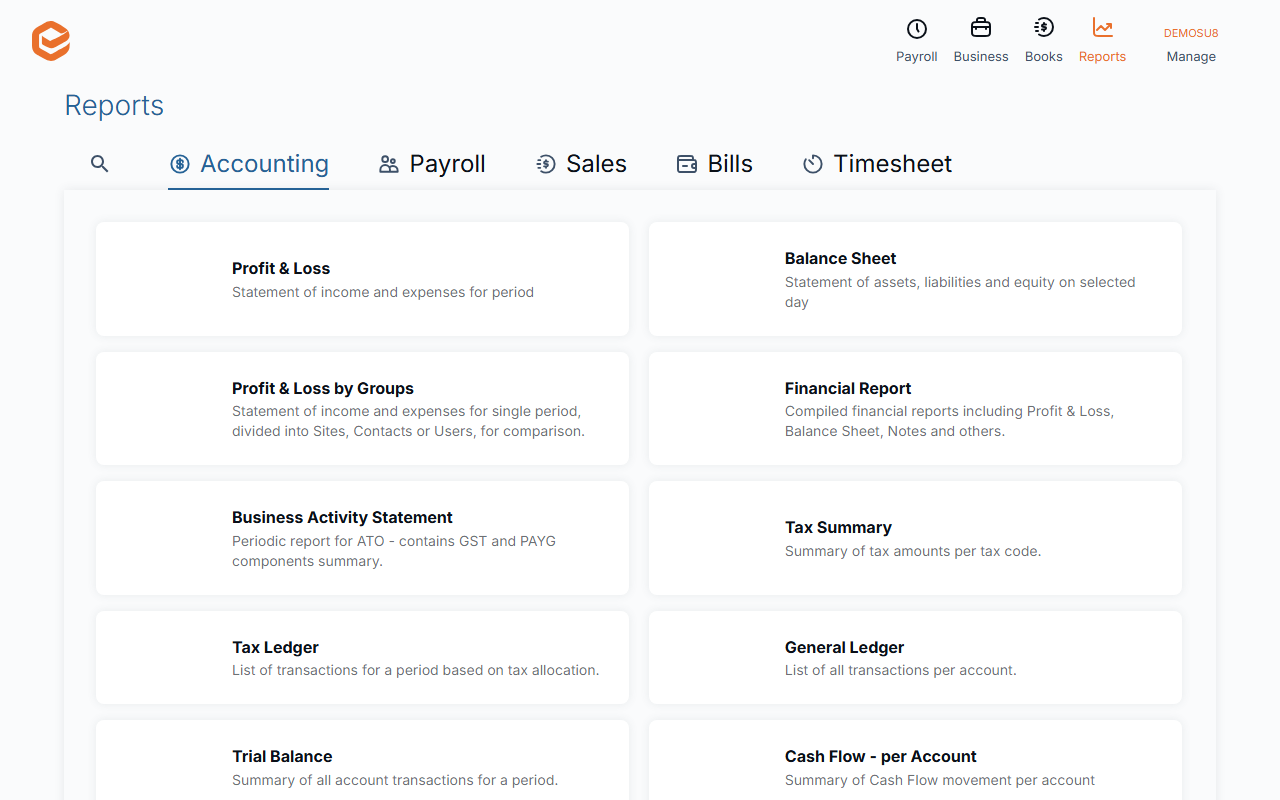
Task: Open the Business briefcase icon
Action: click(981, 28)
